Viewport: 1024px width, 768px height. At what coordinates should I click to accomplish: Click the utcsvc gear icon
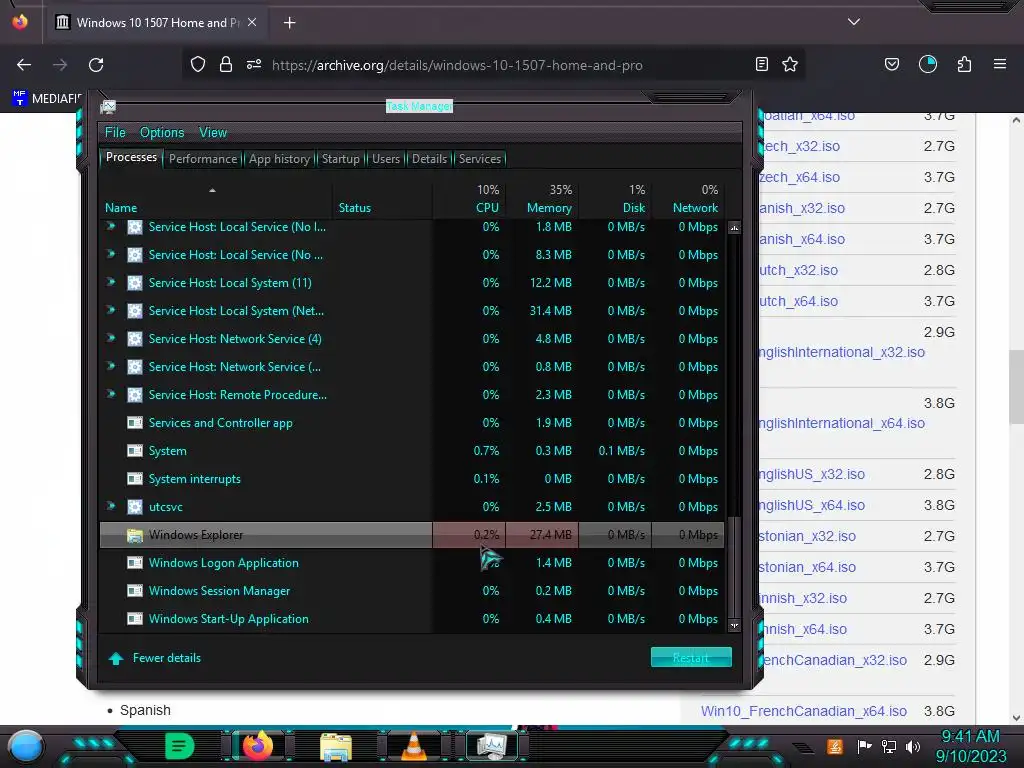[135, 507]
